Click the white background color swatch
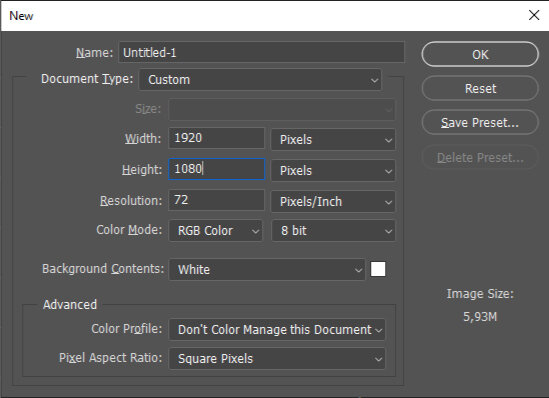The height and width of the screenshot is (398, 549). point(378,269)
